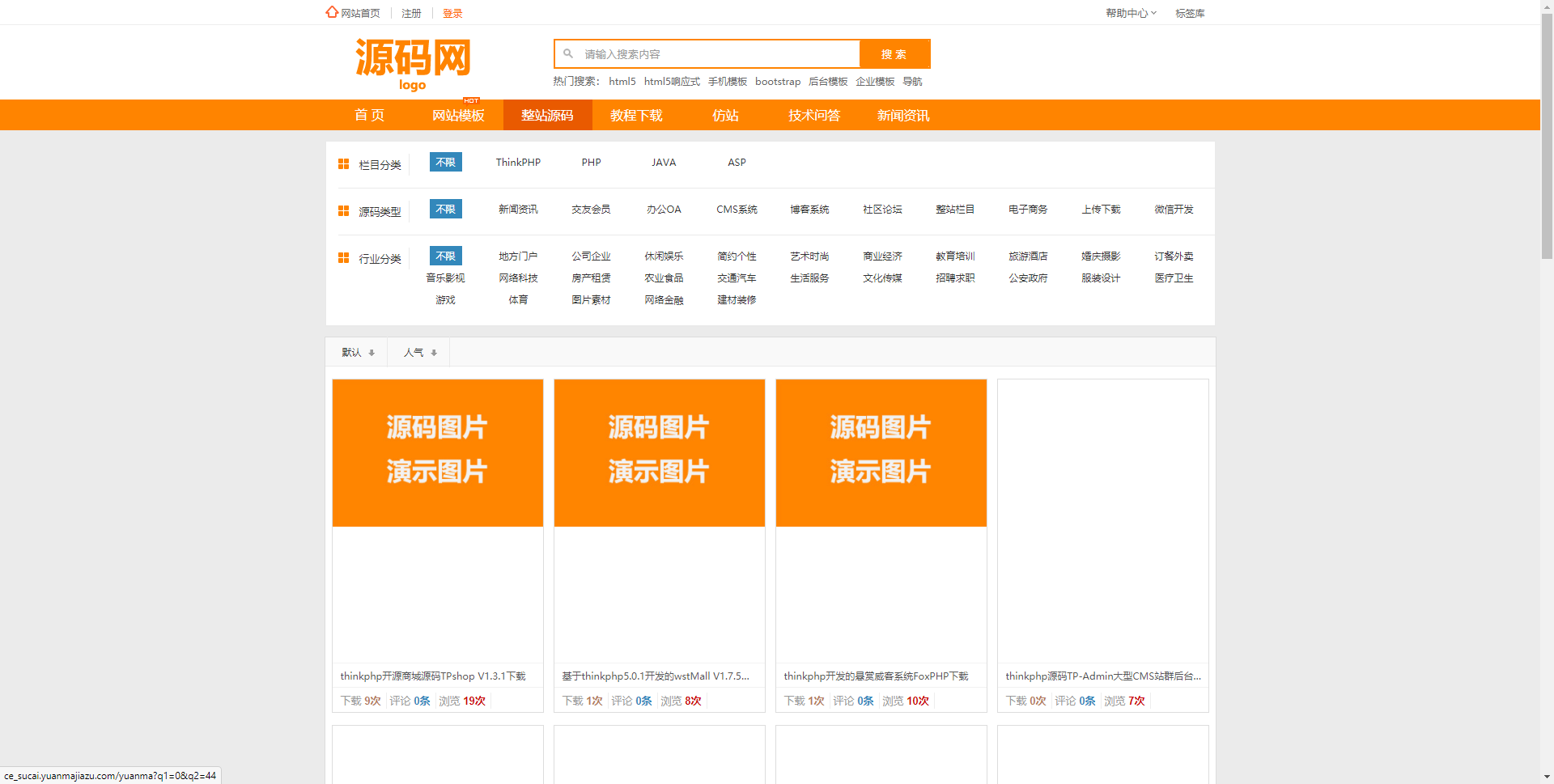The height and width of the screenshot is (784, 1554).
Task: Open thinkphp开源商城源码TPshop V1.3.1下载 title
Action: [x=433, y=676]
